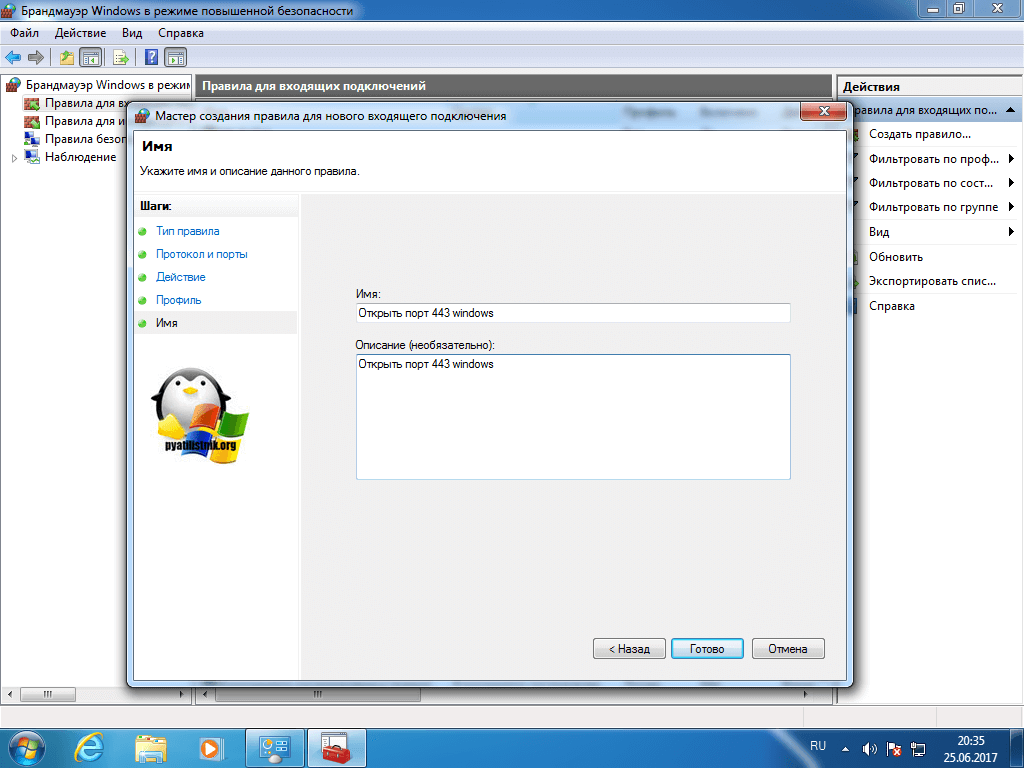Screen dimensions: 1024x768
Task: Open Help via the question mark icon
Action: pyautogui.click(x=152, y=57)
